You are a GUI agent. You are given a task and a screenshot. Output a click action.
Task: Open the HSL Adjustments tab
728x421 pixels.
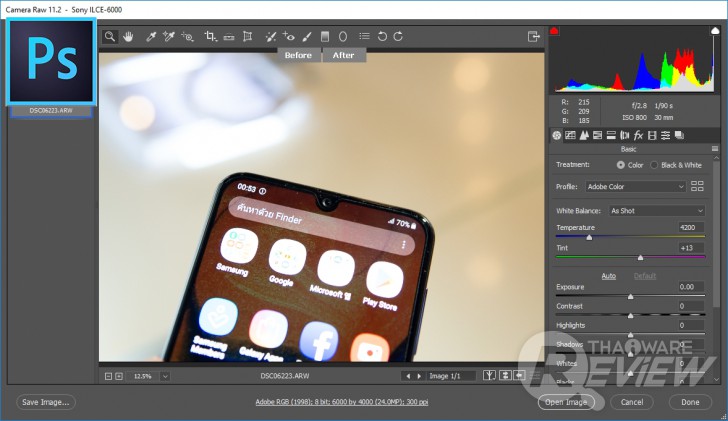[x=598, y=136]
